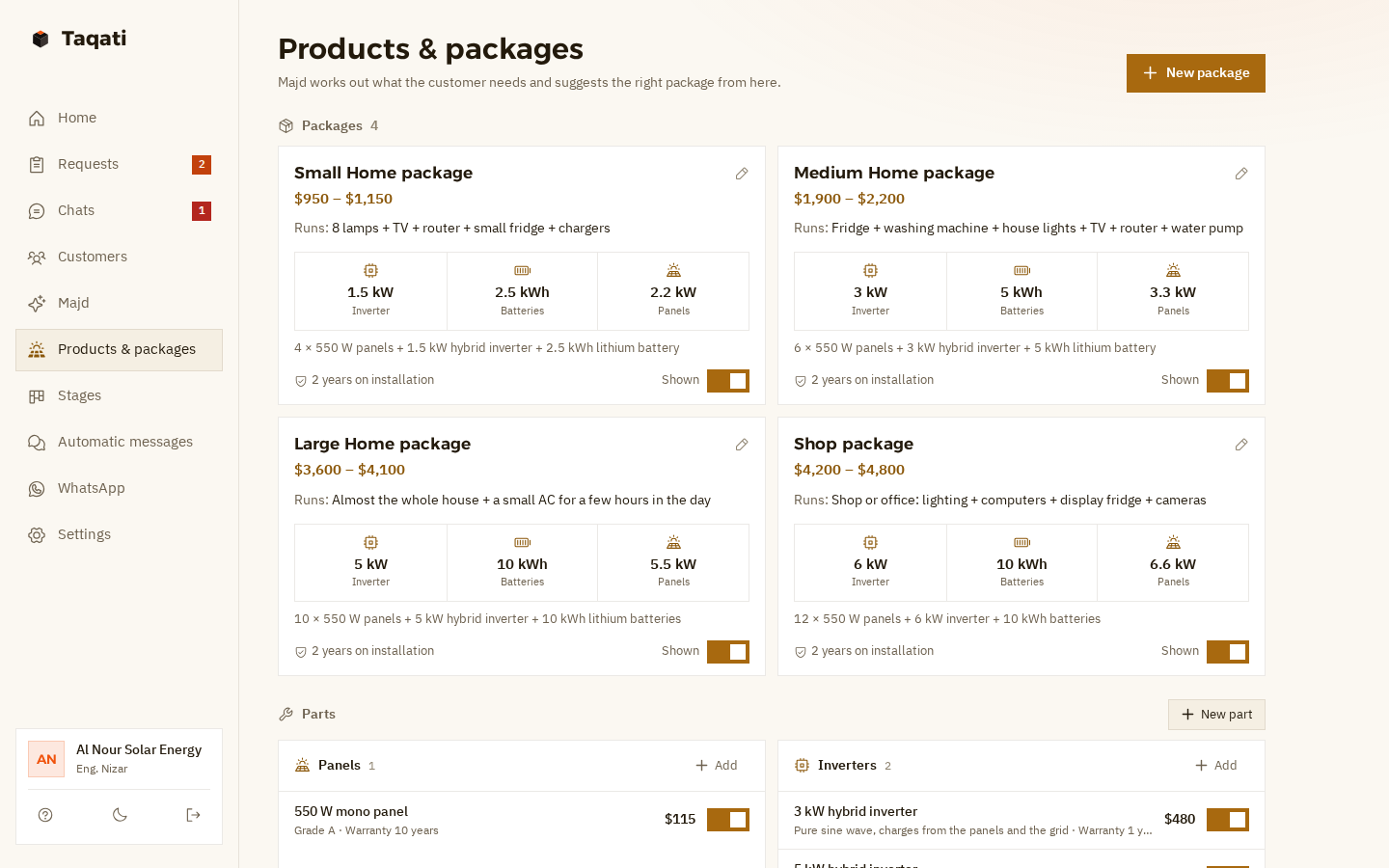
Task: Switch to dark mode with moon icon
Action: [120, 815]
